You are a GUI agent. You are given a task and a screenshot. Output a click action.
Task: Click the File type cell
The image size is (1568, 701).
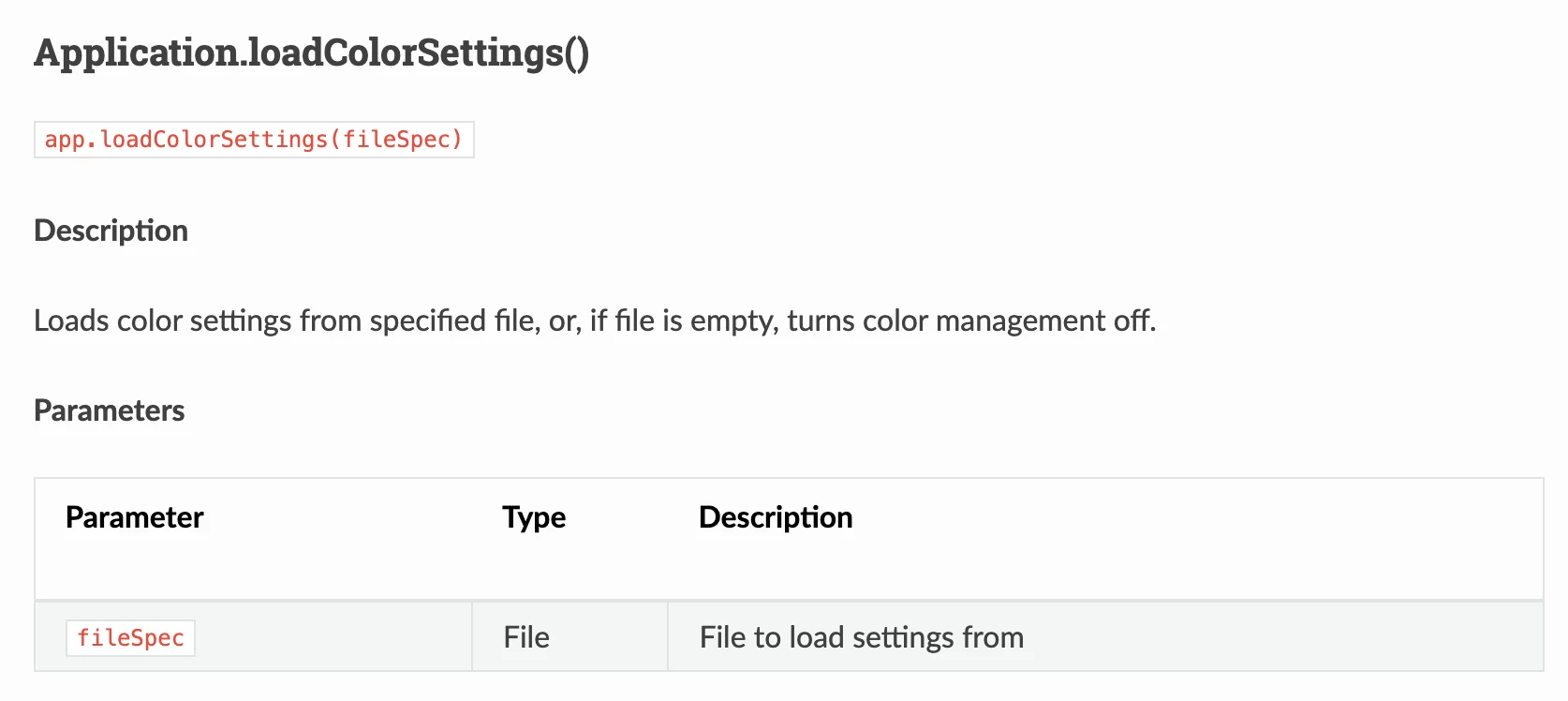526,637
